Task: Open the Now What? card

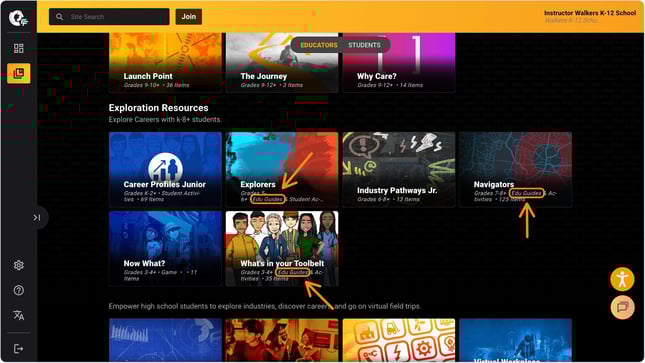Action: coord(165,249)
